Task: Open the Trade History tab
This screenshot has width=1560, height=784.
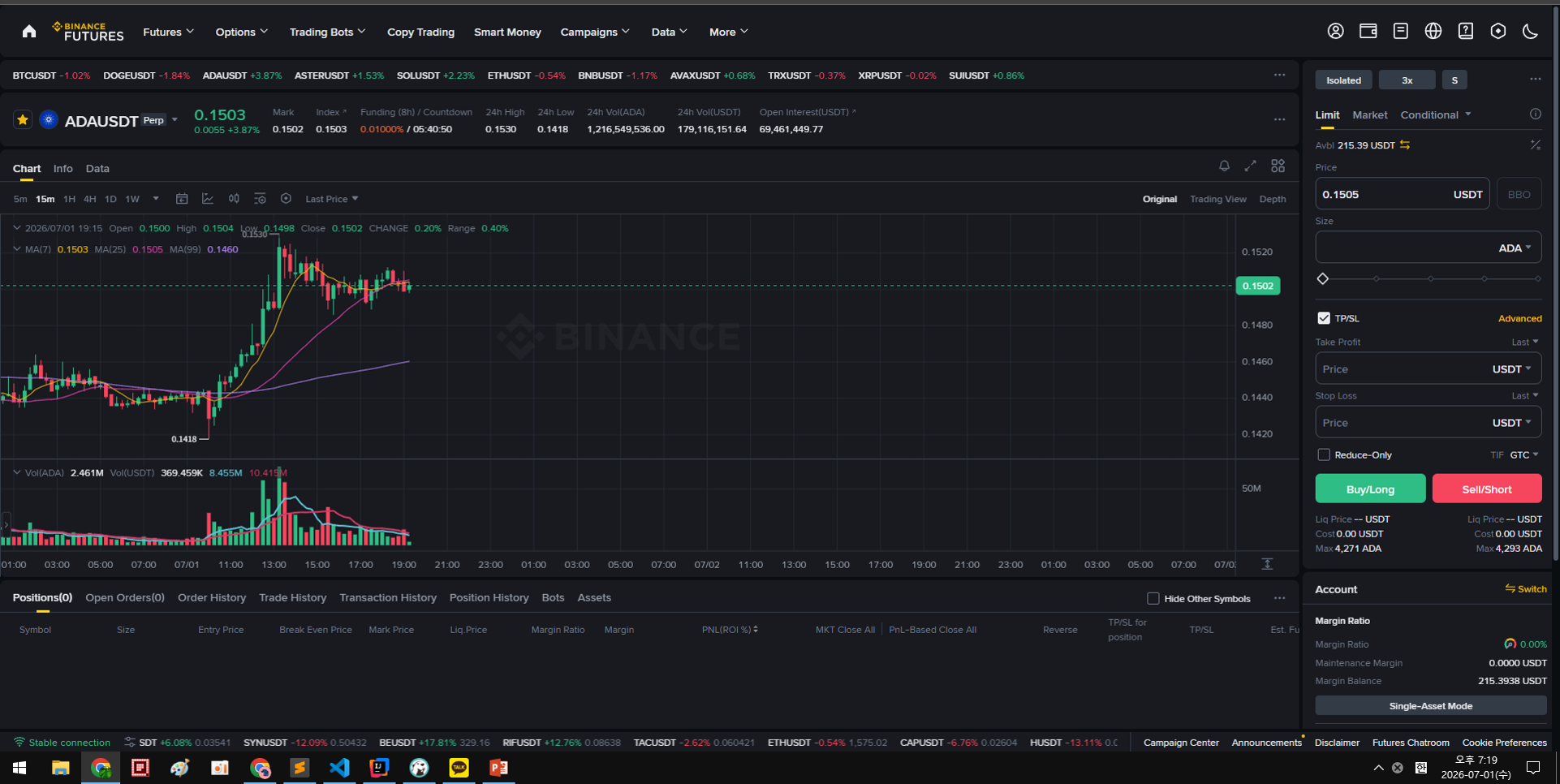Action: pos(292,598)
